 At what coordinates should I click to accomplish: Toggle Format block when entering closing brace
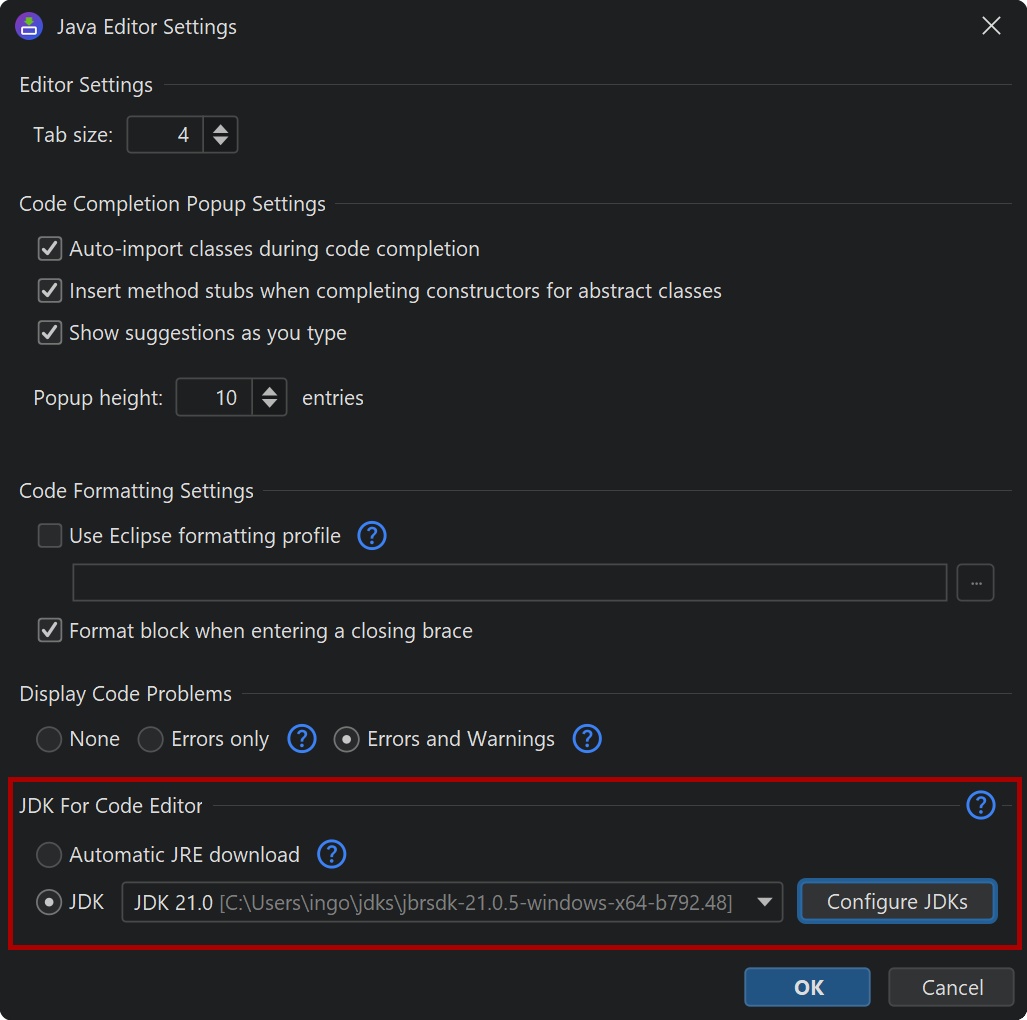50,631
